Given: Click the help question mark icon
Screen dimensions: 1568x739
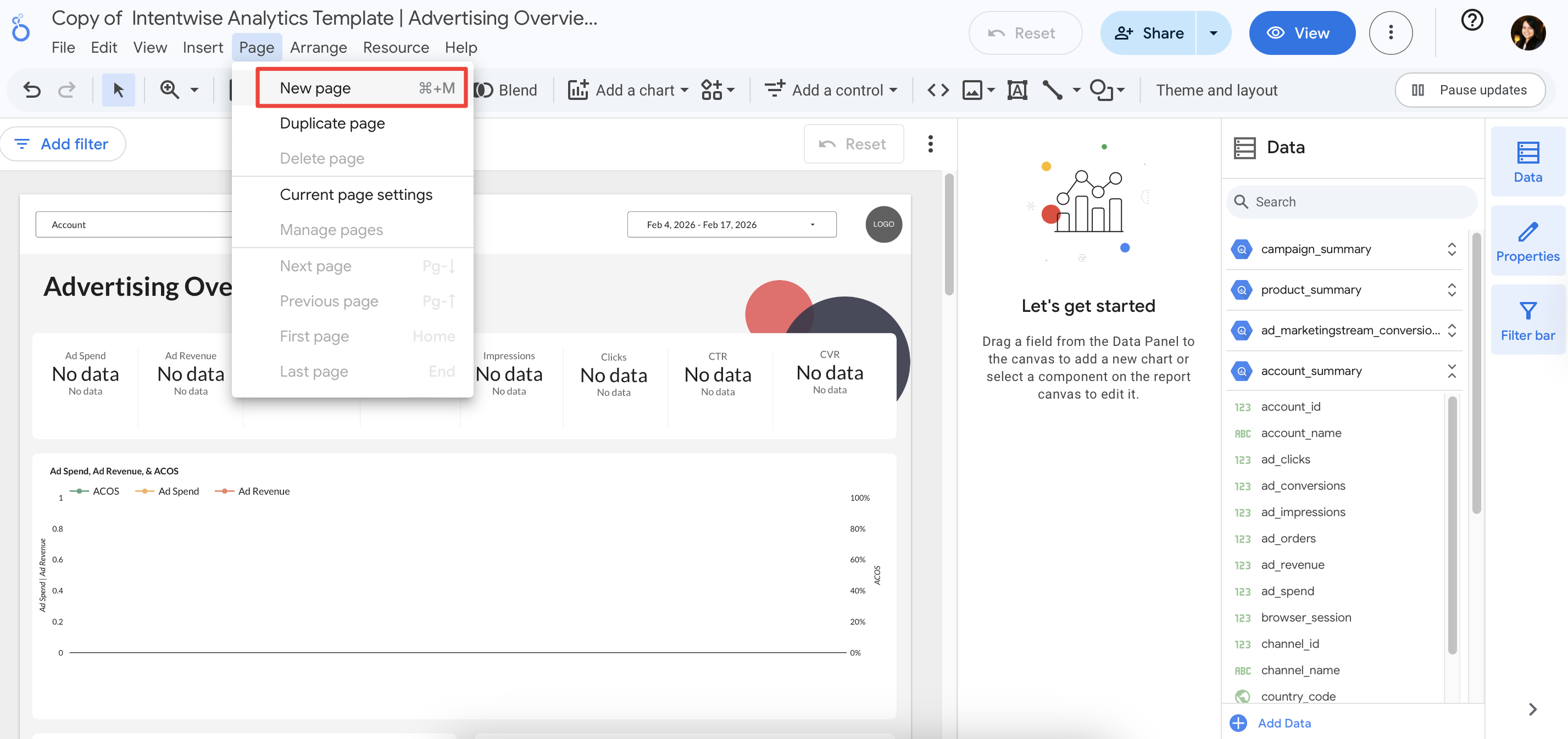Looking at the screenshot, I should pos(1471,20).
